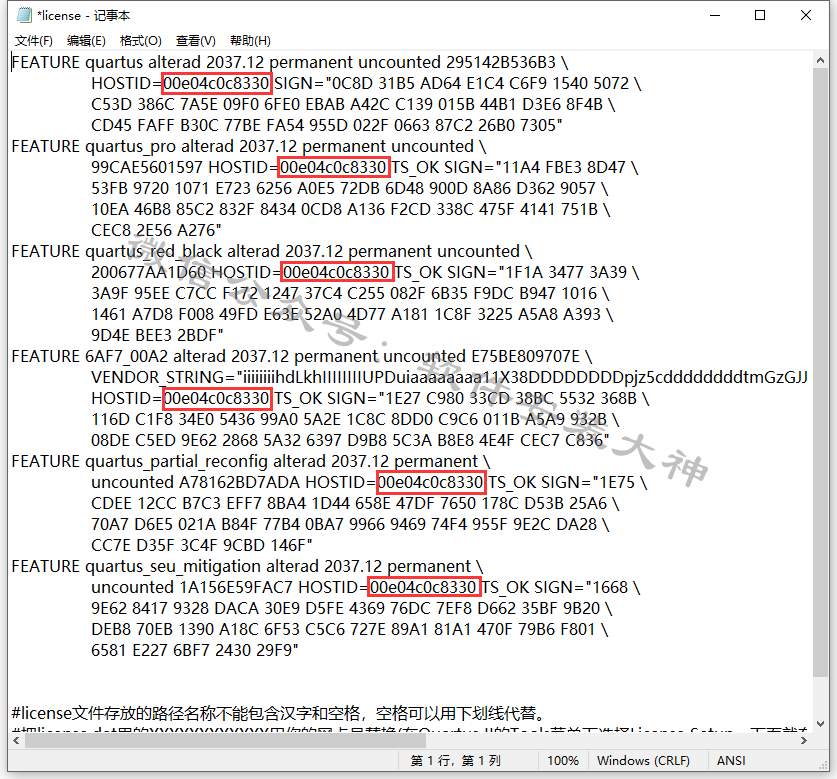This screenshot has height=779, width=837.
Task: Click the line starting 9D4E BEE3 2BDF
Action: (x=157, y=335)
